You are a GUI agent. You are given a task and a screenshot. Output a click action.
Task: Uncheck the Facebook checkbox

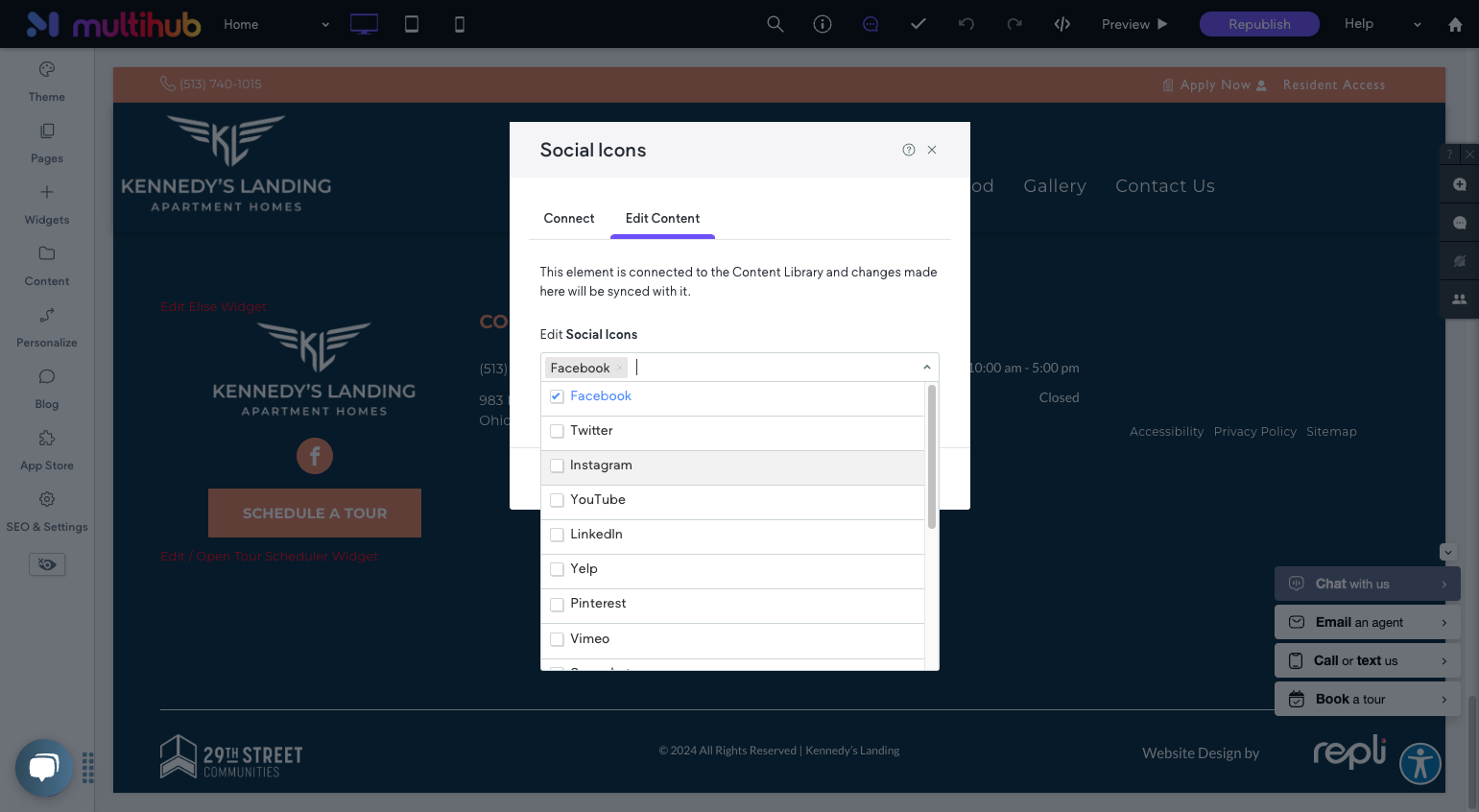pos(557,396)
